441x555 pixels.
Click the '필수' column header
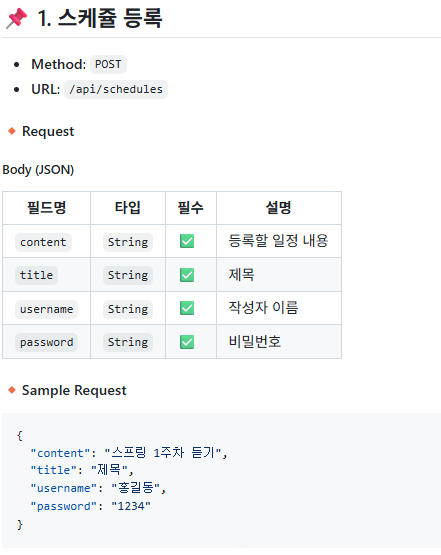pyautogui.click(x=190, y=208)
